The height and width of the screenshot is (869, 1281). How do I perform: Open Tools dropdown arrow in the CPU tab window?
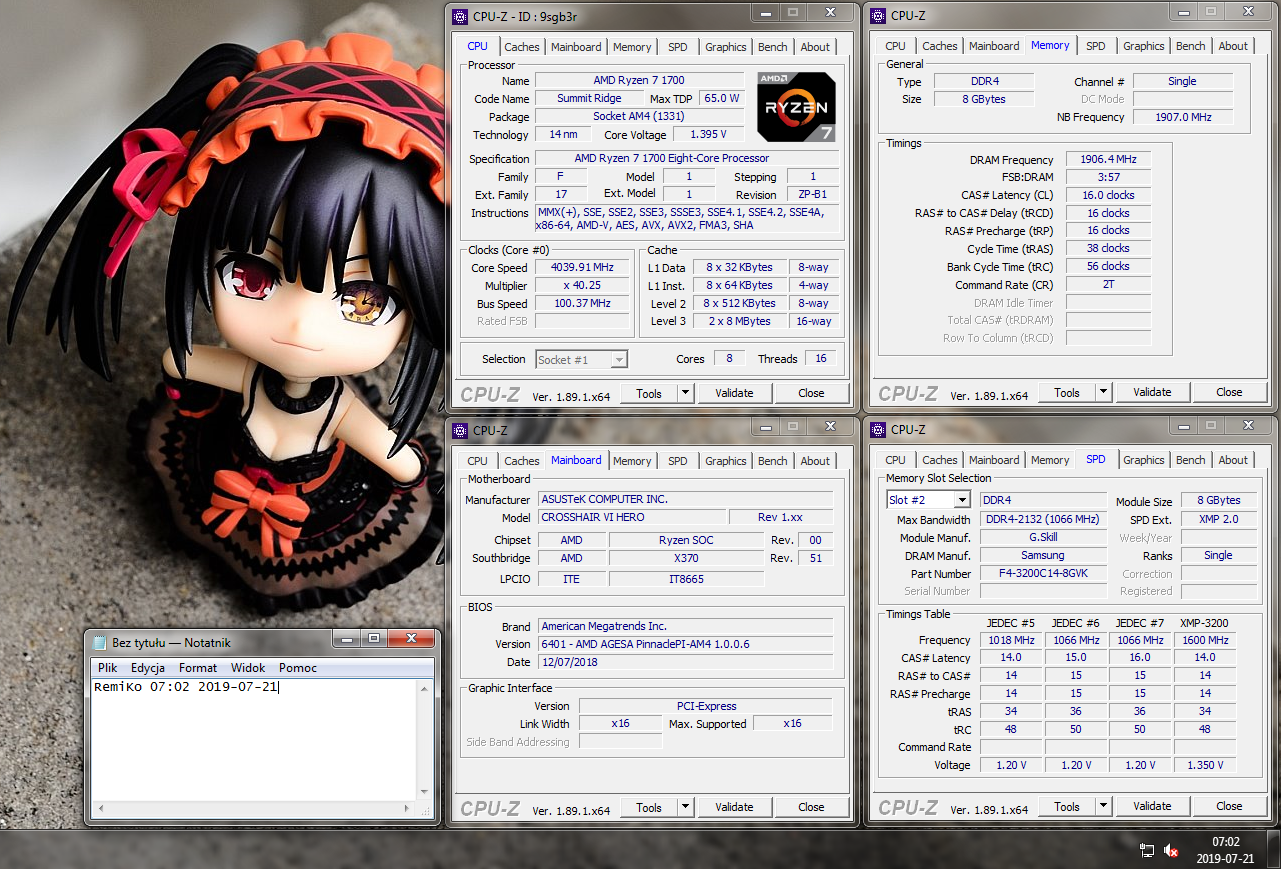click(x=686, y=393)
